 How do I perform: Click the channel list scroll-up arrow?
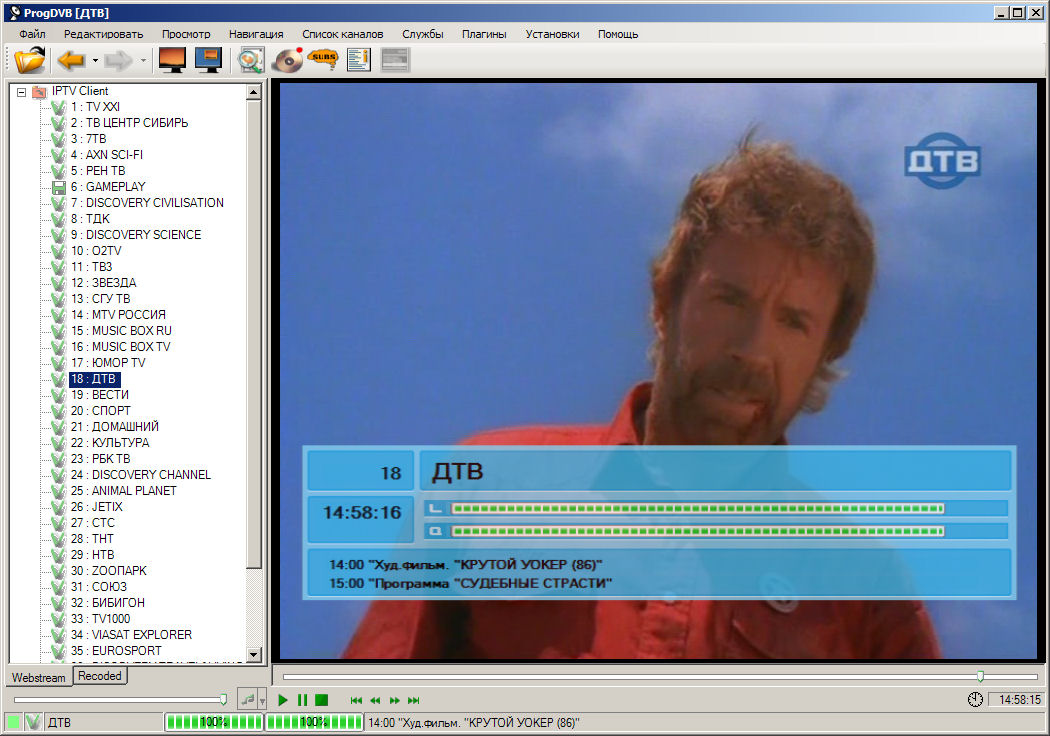pyautogui.click(x=253, y=92)
